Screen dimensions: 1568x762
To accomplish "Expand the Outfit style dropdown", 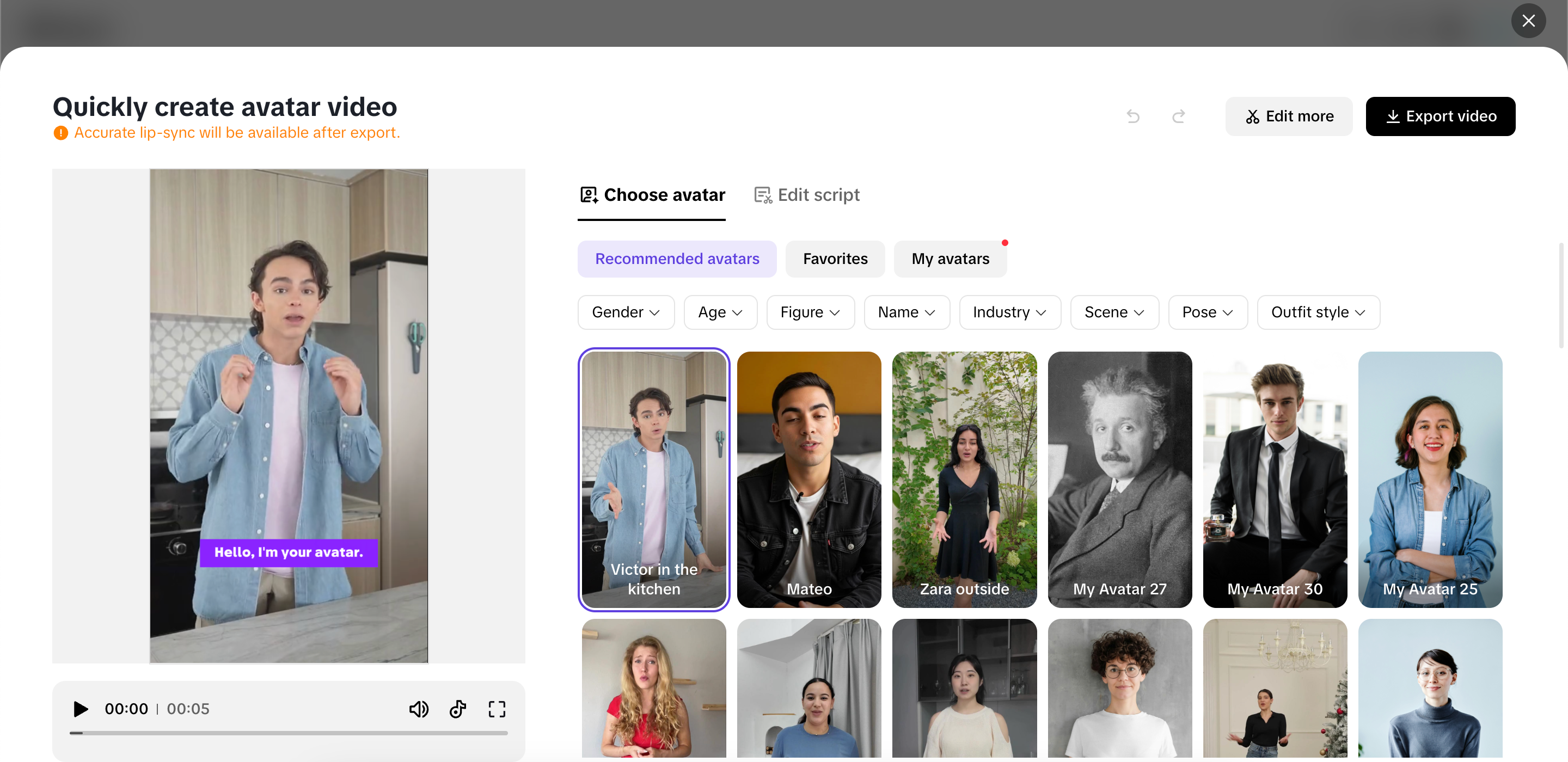I will pyautogui.click(x=1319, y=312).
